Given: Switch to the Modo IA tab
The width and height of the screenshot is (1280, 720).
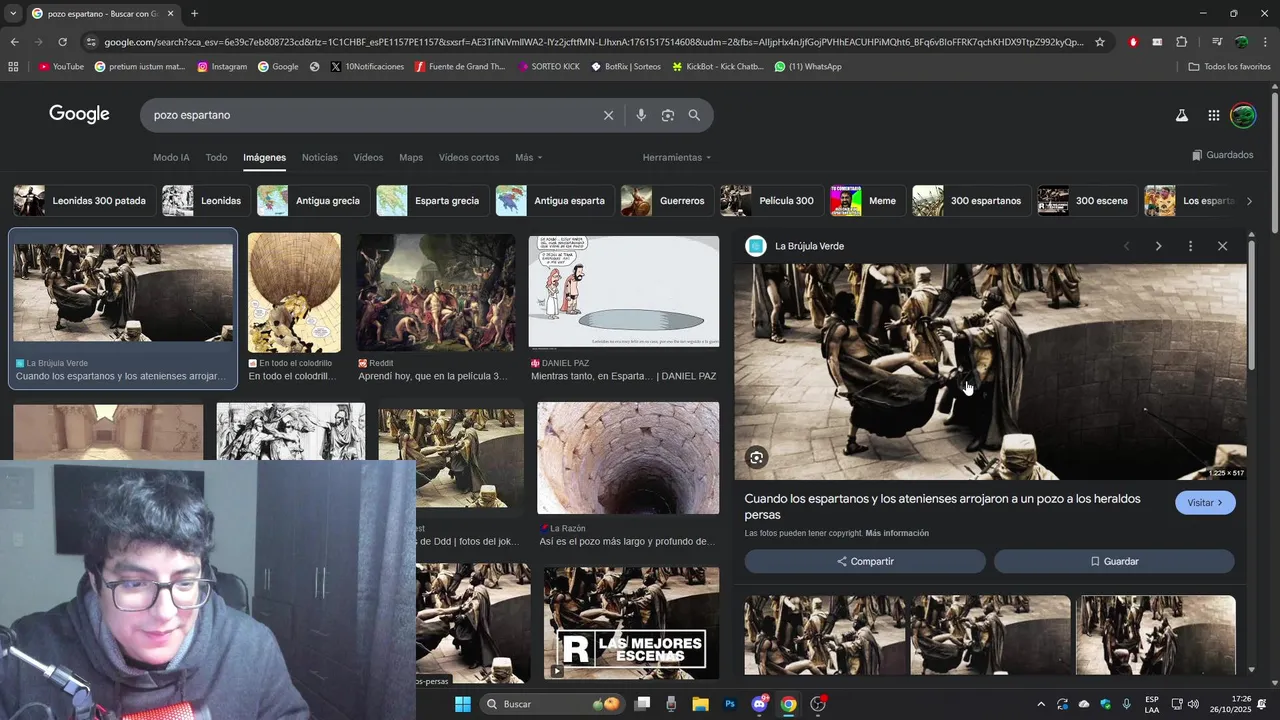Looking at the screenshot, I should [171, 157].
